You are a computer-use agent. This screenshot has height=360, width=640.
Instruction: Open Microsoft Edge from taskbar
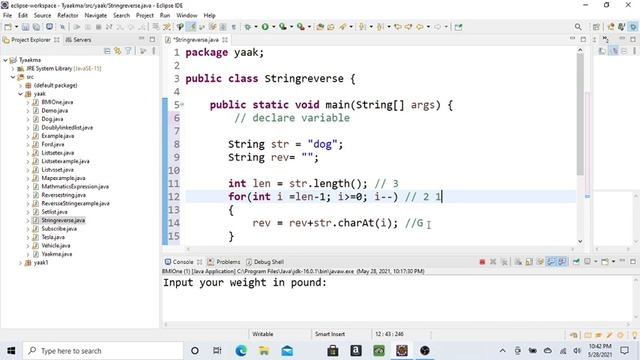pyautogui.click(x=241, y=351)
